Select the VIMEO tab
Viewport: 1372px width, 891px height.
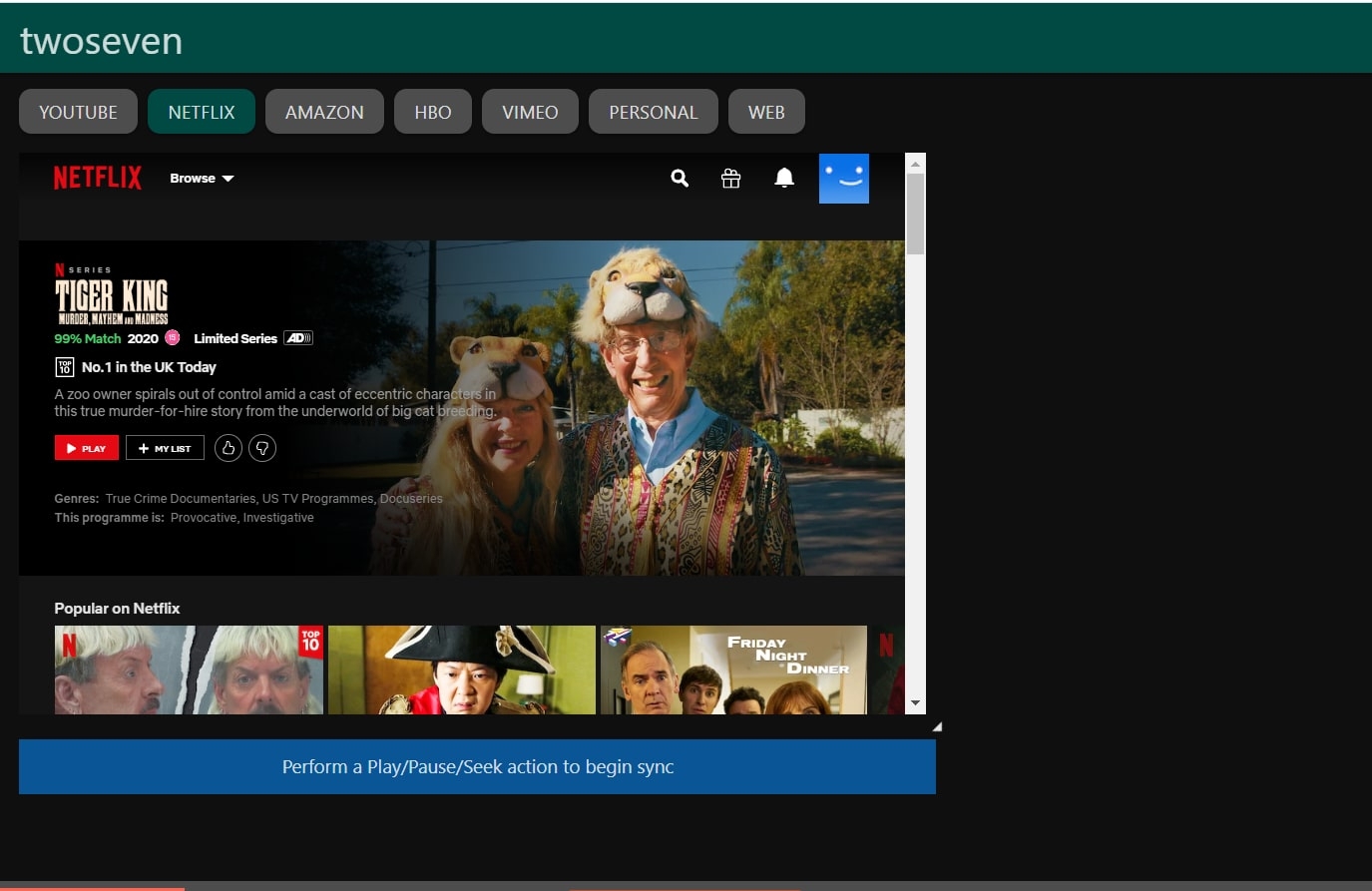pyautogui.click(x=530, y=112)
